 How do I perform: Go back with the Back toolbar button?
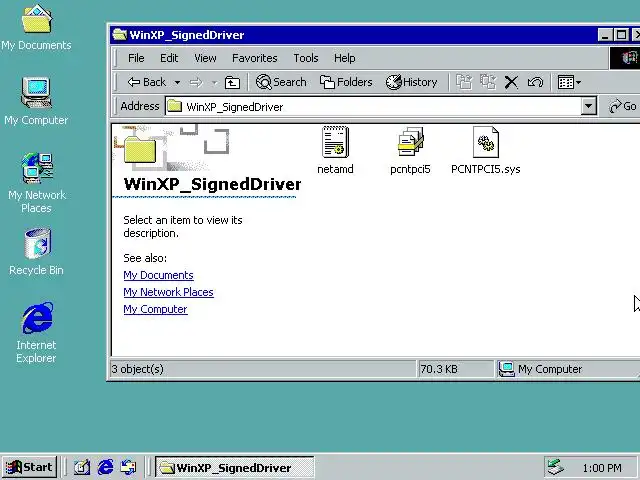click(147, 82)
